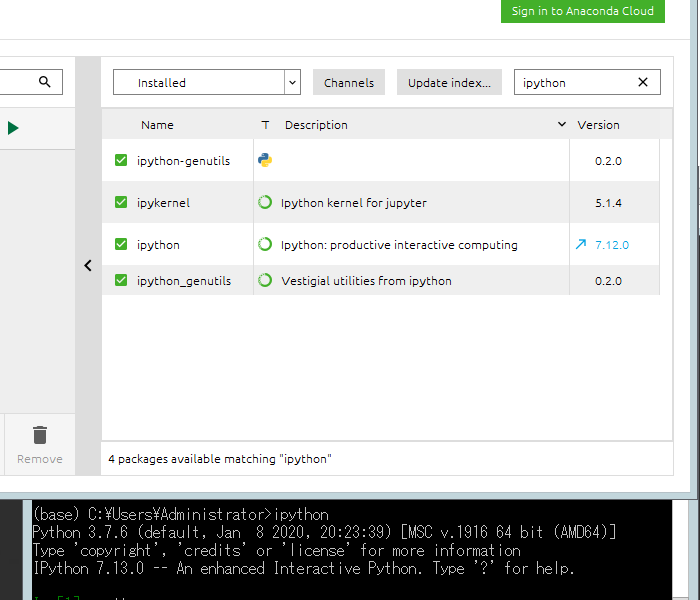Click version 0.2.0 of ipython_genutils
Viewport: 700px width, 600px height.
608,281
